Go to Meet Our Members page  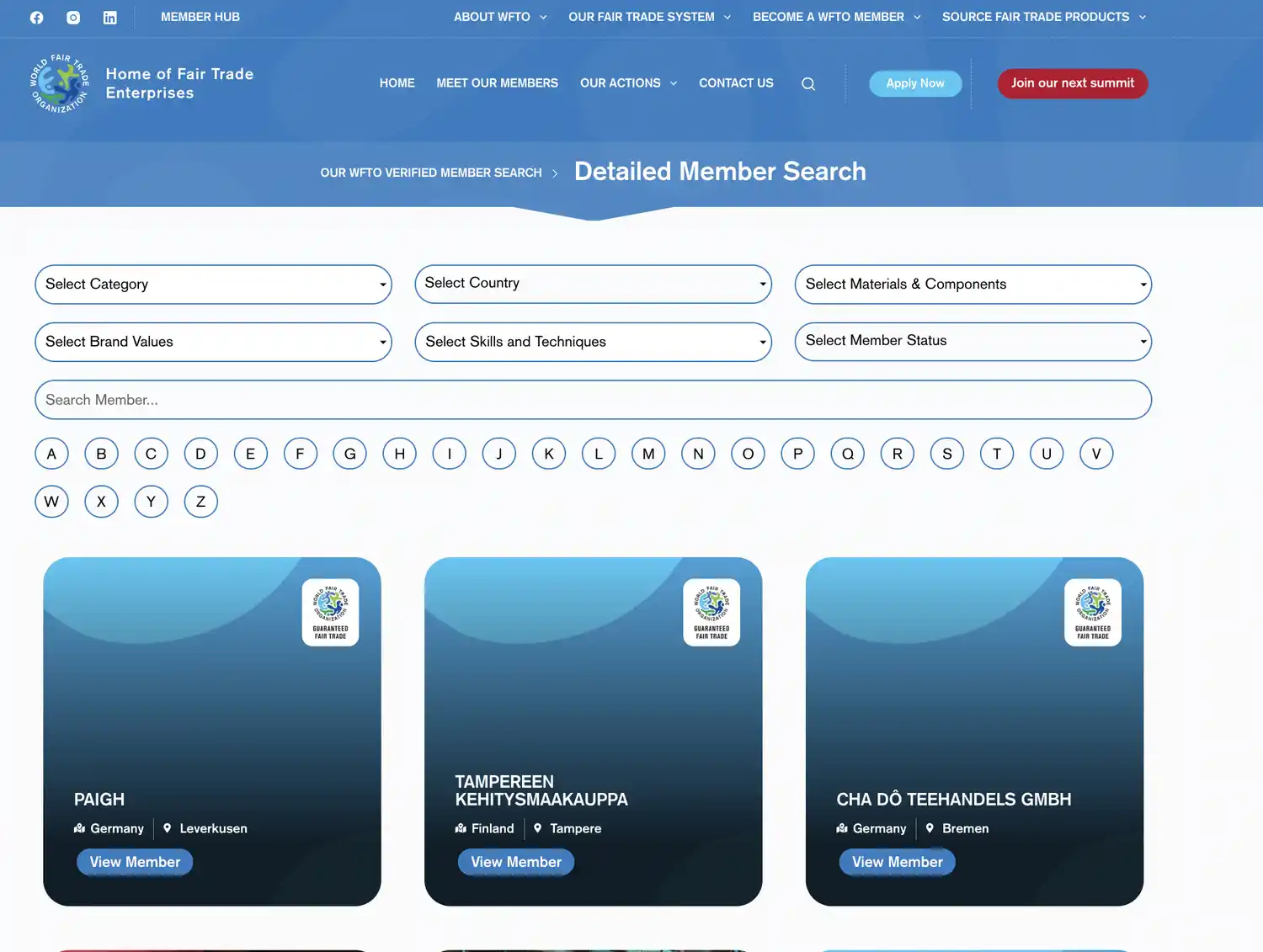497,83
